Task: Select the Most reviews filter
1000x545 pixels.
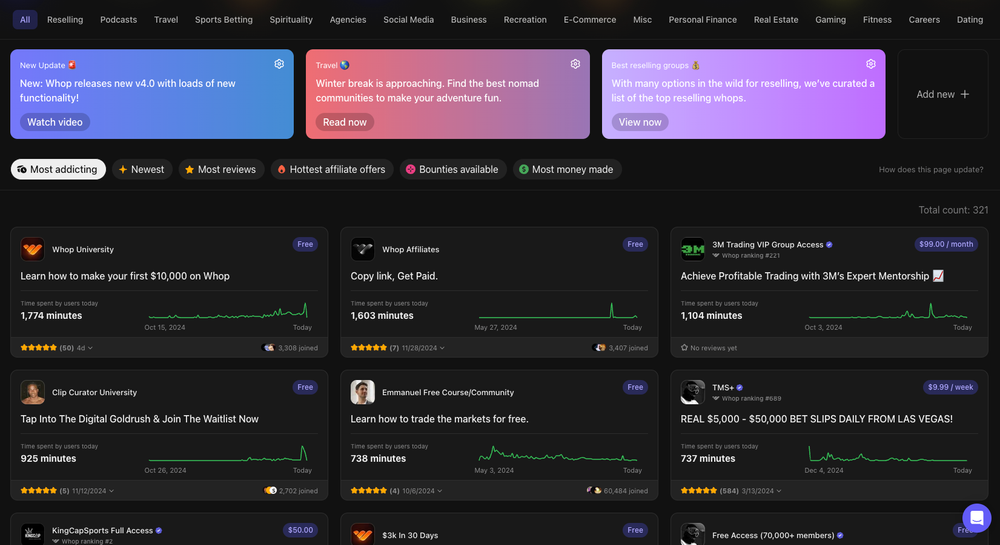Action: (221, 170)
